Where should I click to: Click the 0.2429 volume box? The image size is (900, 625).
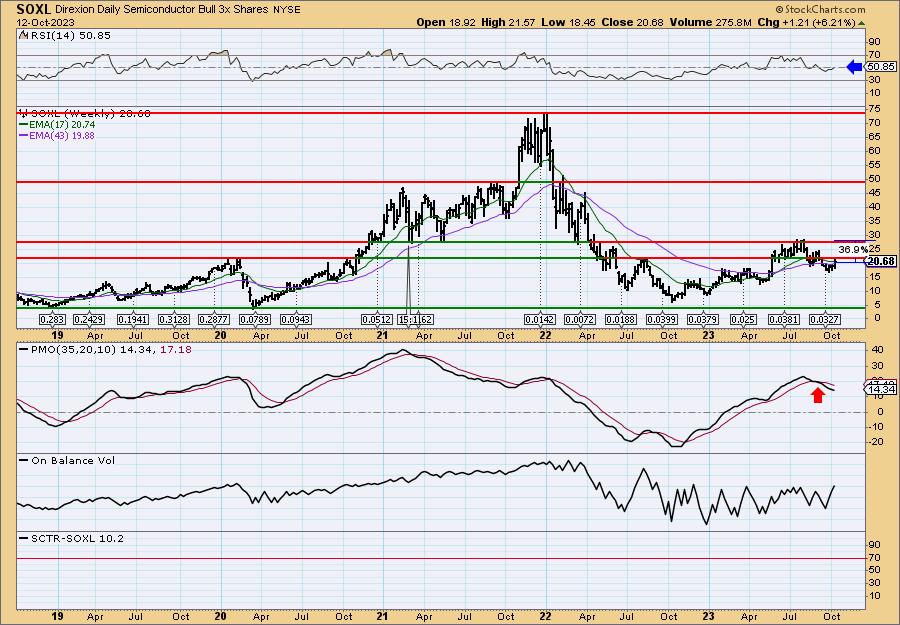[x=89, y=320]
